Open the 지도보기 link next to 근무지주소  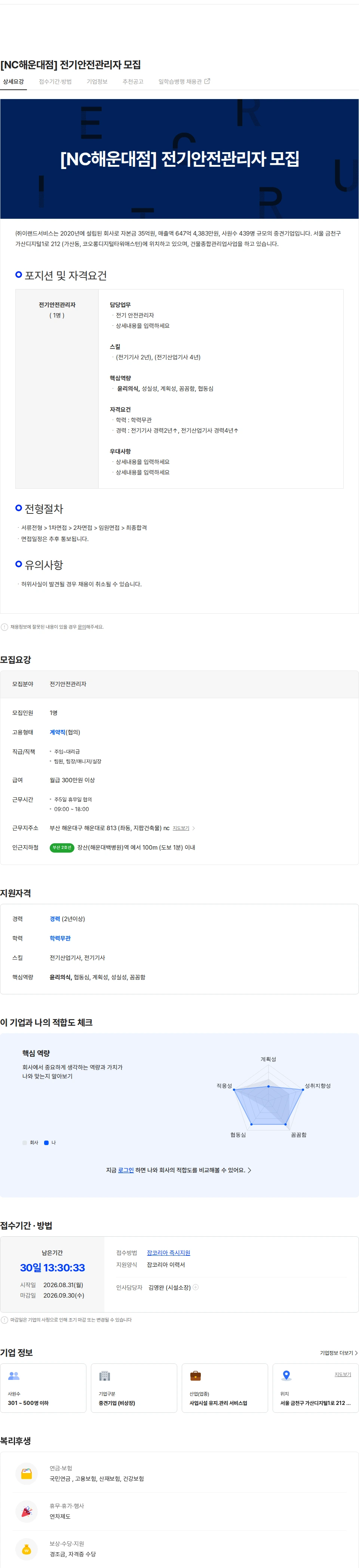tap(181, 828)
